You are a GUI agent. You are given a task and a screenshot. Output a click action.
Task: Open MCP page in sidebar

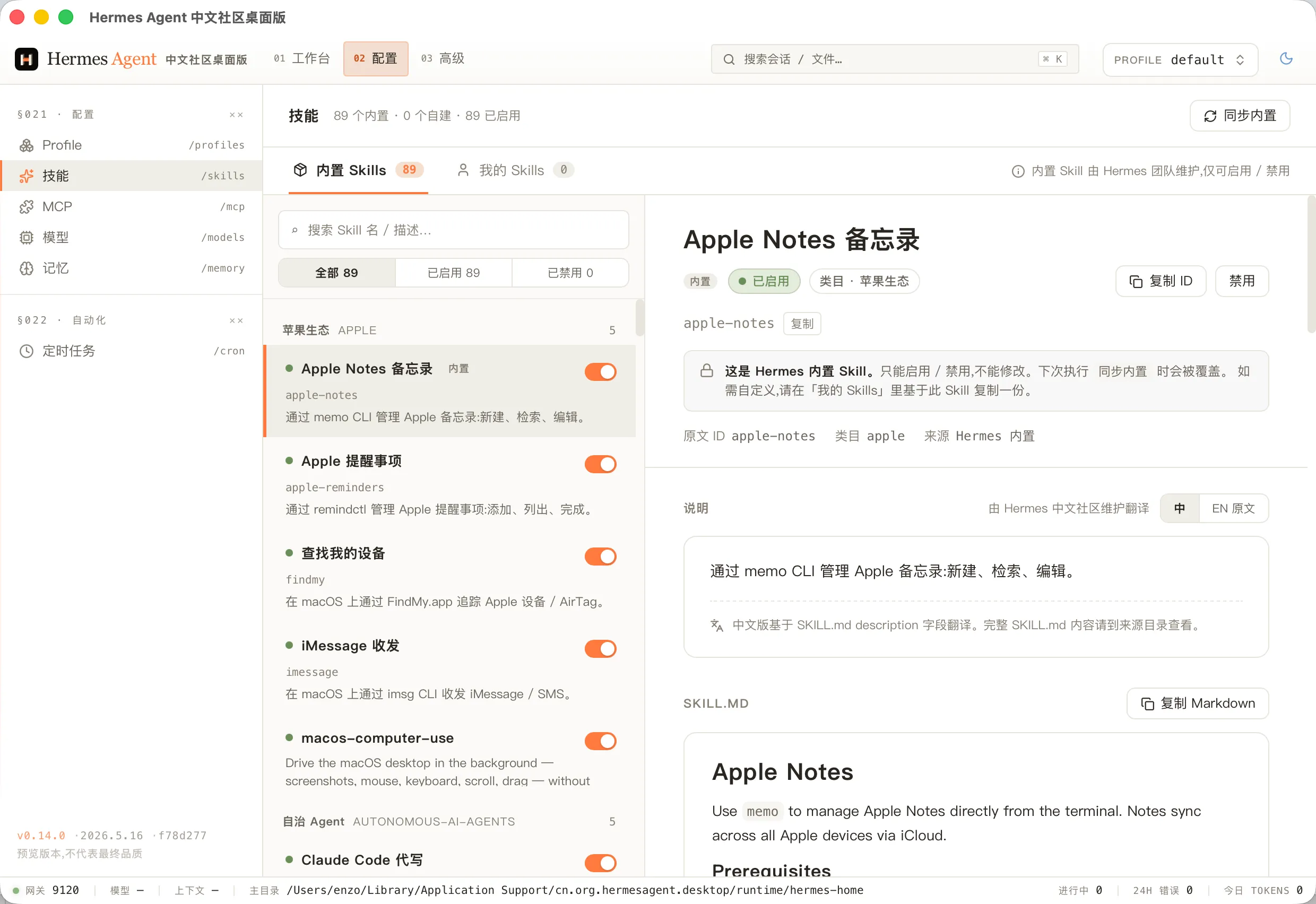132,207
